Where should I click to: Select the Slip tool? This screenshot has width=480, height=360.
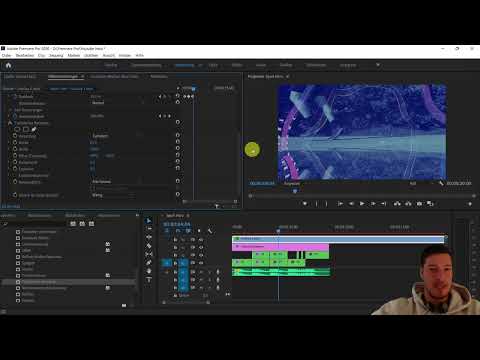(x=149, y=254)
